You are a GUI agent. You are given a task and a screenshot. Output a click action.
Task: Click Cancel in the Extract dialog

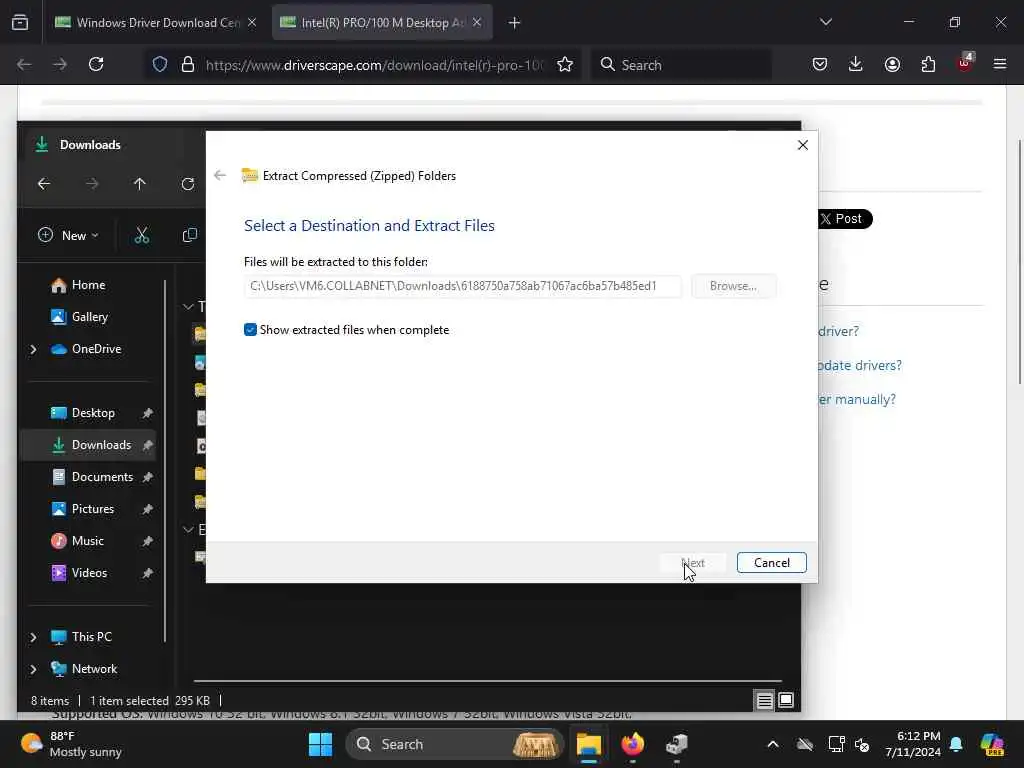pyautogui.click(x=771, y=563)
